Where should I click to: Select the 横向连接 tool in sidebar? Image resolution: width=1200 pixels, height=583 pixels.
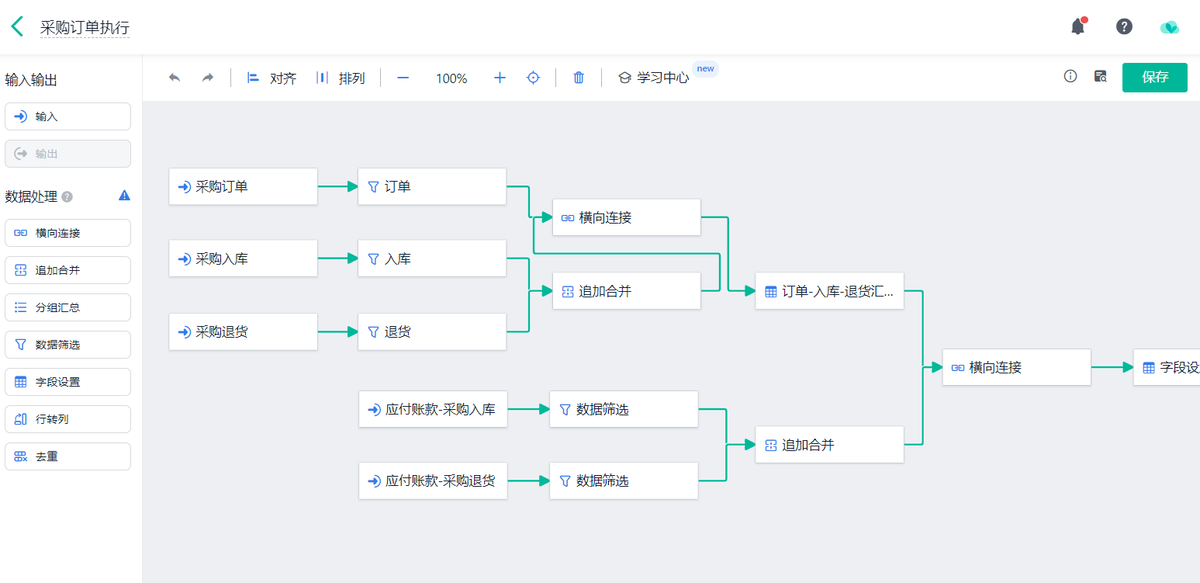point(68,233)
